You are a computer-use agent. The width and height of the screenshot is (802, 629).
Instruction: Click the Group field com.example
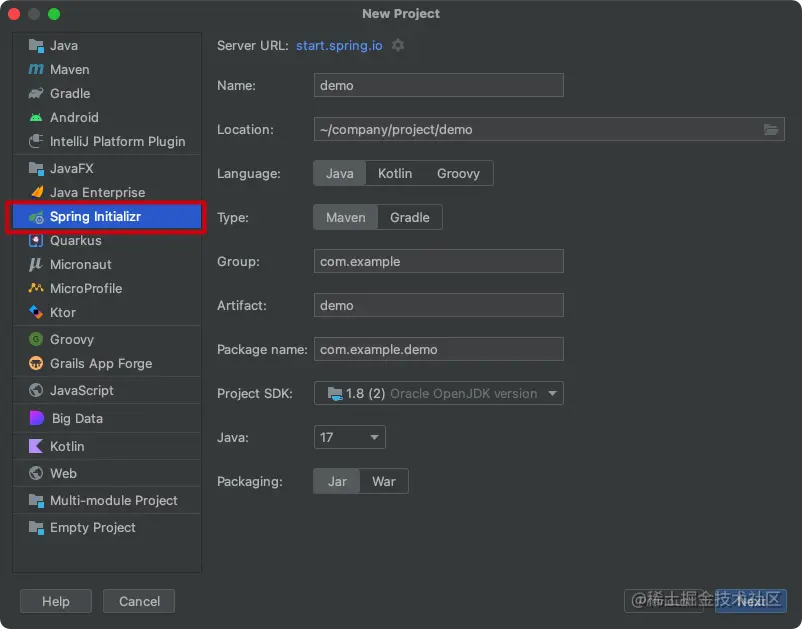[x=439, y=261]
